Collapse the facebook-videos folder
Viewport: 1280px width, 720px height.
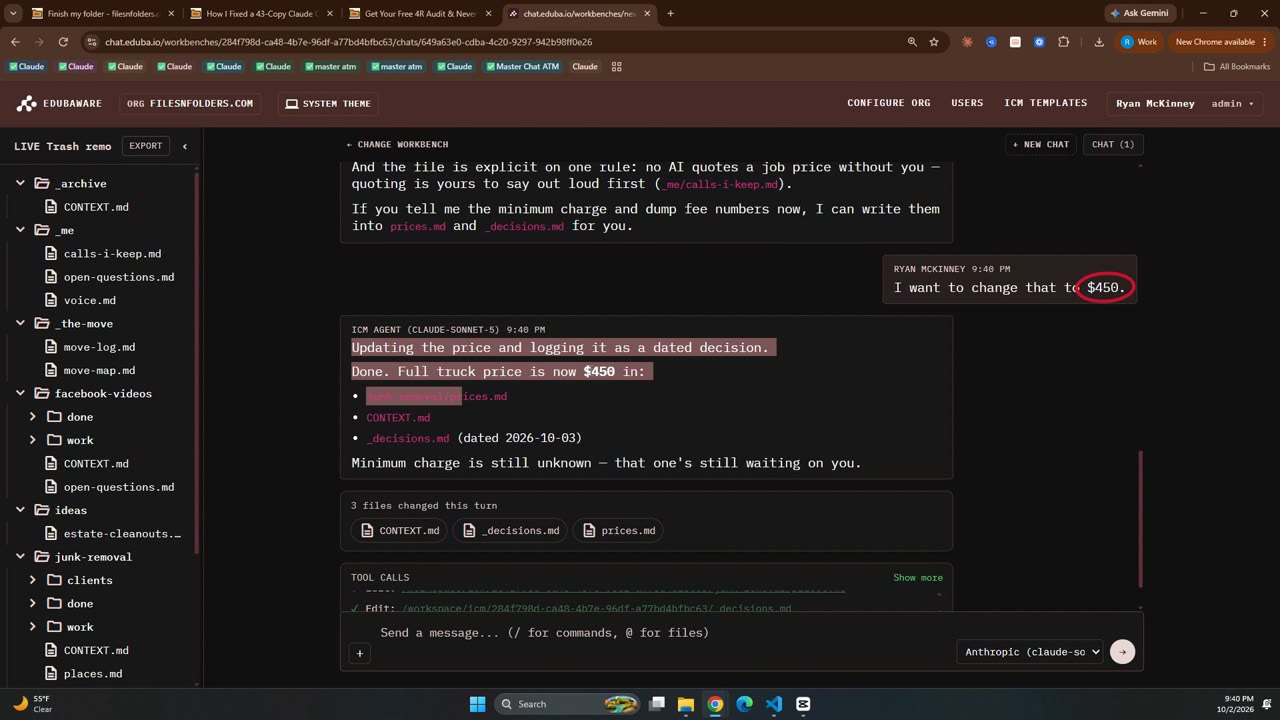pos(20,394)
